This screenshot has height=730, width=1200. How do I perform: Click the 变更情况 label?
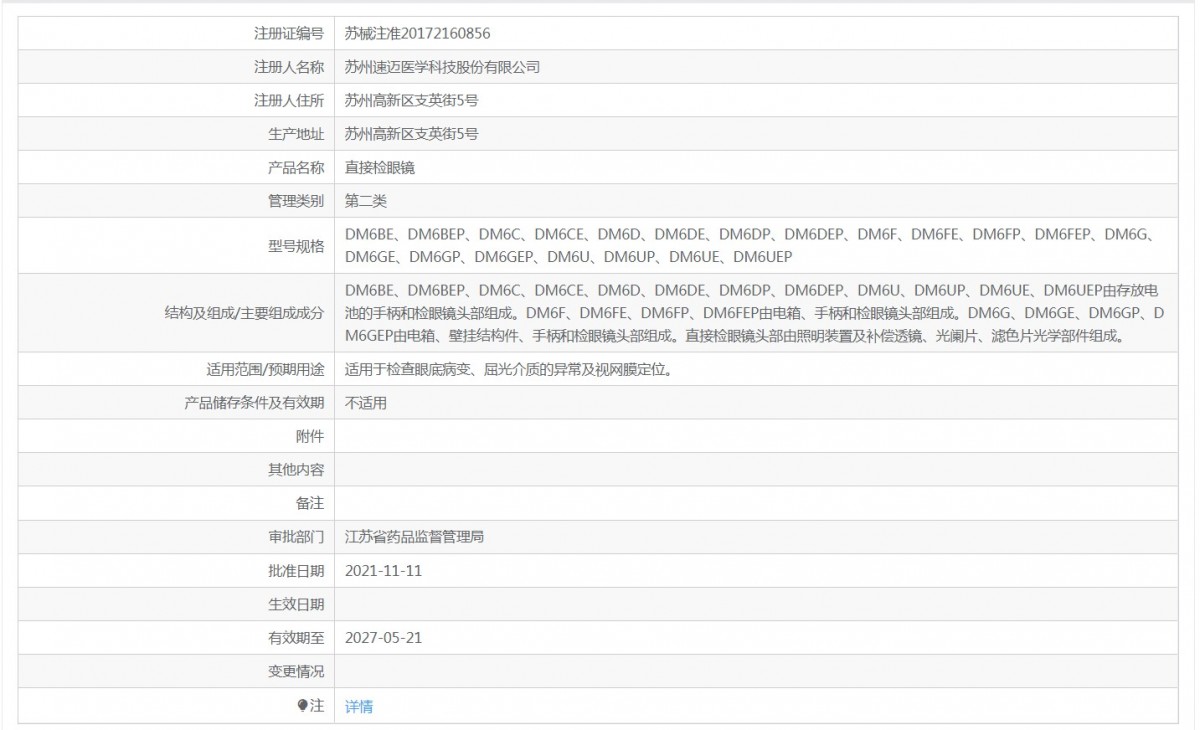(296, 672)
